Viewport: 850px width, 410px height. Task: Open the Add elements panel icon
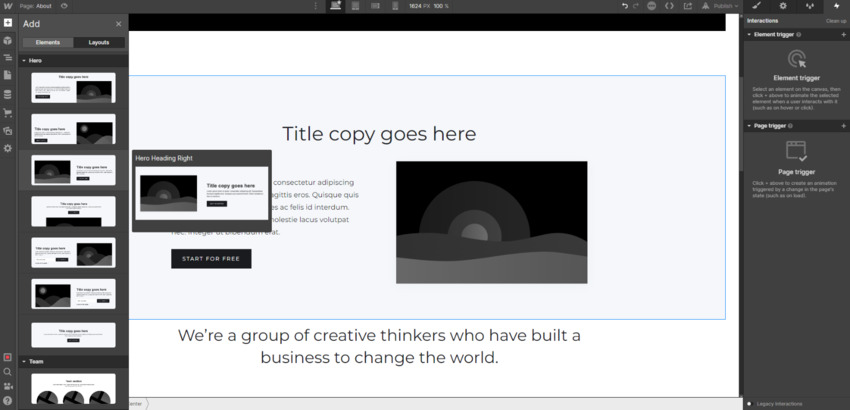(8, 23)
